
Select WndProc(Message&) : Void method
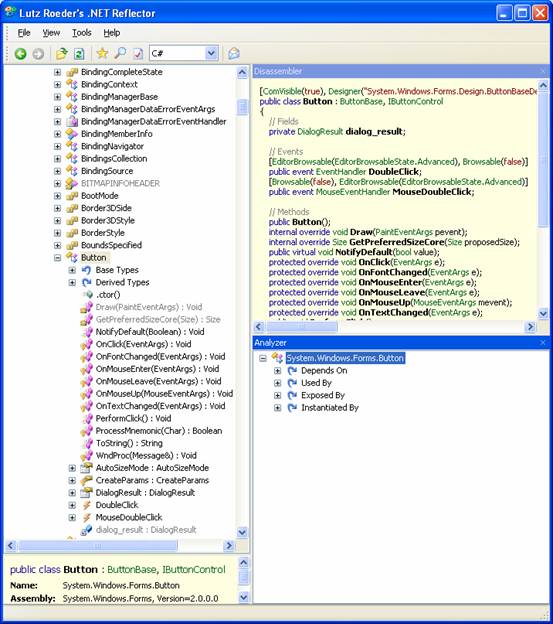(x=146, y=456)
